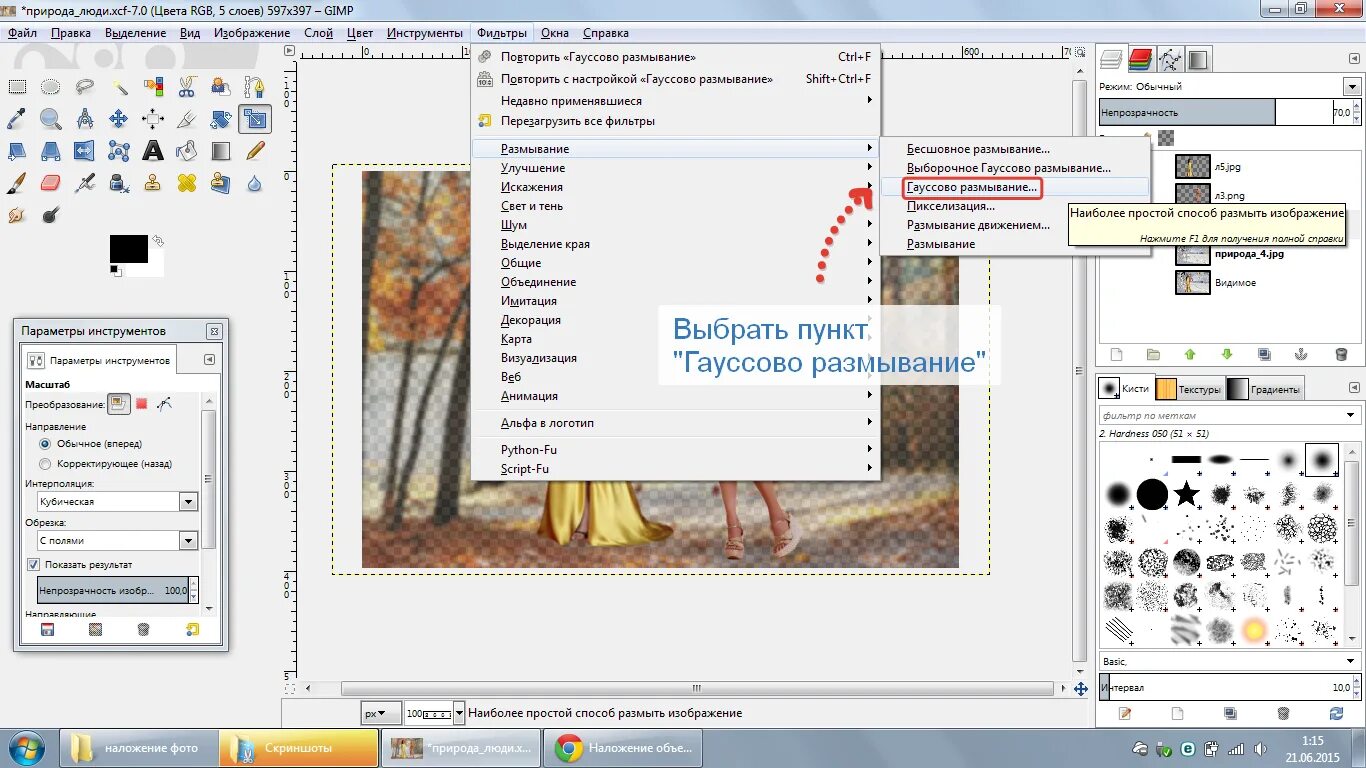Select the pink Eraser tool
This screenshot has width=1366, height=768.
50,183
